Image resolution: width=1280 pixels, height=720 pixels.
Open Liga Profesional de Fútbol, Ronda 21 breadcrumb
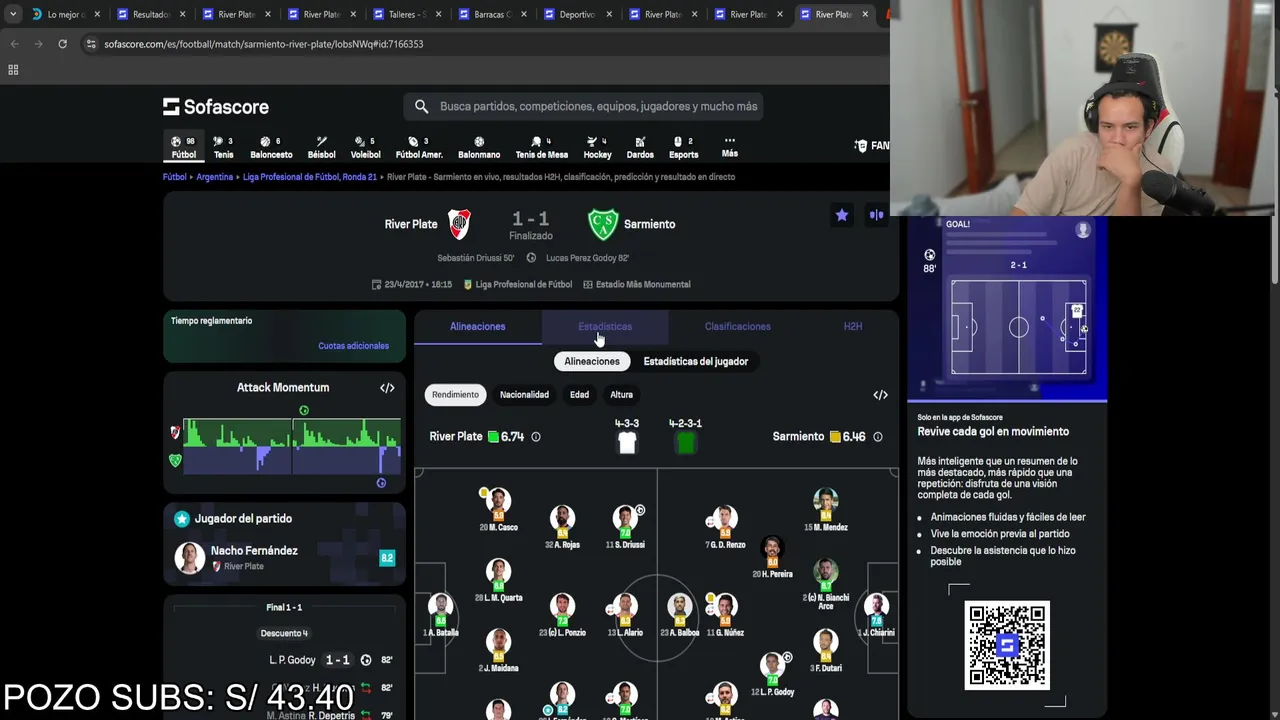(310, 177)
